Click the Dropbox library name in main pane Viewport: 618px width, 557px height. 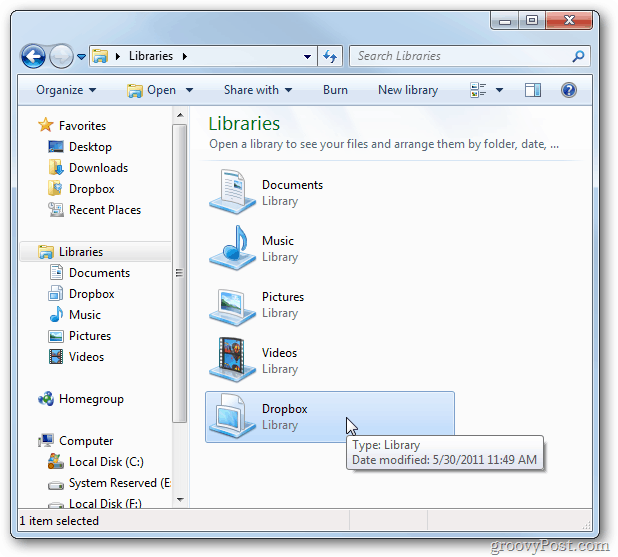(x=284, y=409)
